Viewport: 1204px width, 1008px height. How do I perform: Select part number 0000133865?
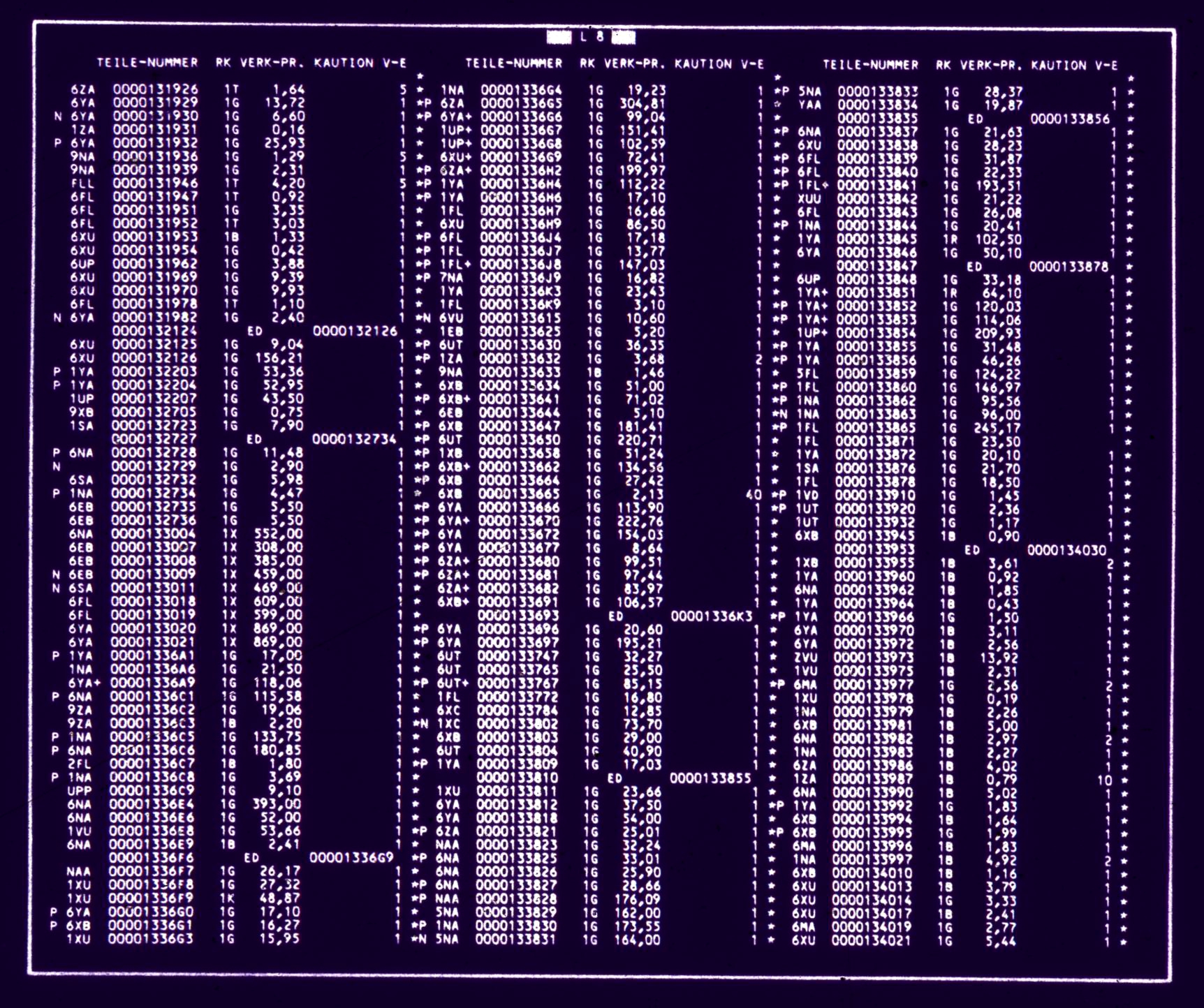point(876,427)
